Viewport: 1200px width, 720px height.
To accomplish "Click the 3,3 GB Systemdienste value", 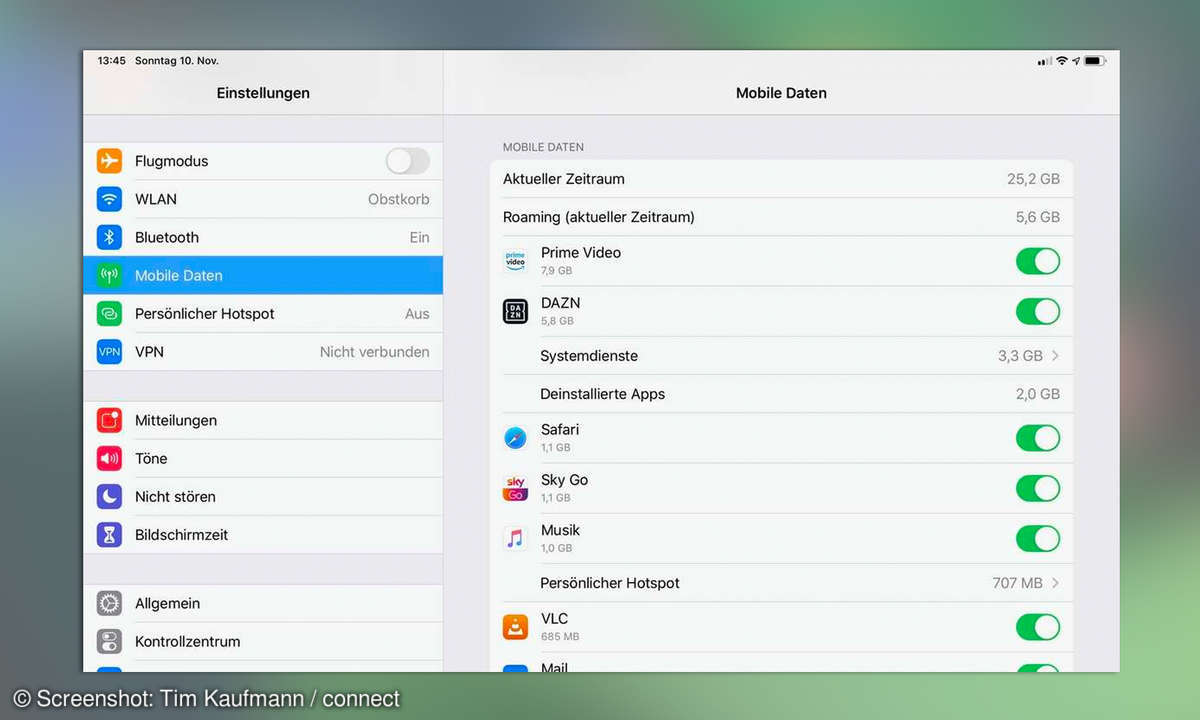I will (1020, 356).
